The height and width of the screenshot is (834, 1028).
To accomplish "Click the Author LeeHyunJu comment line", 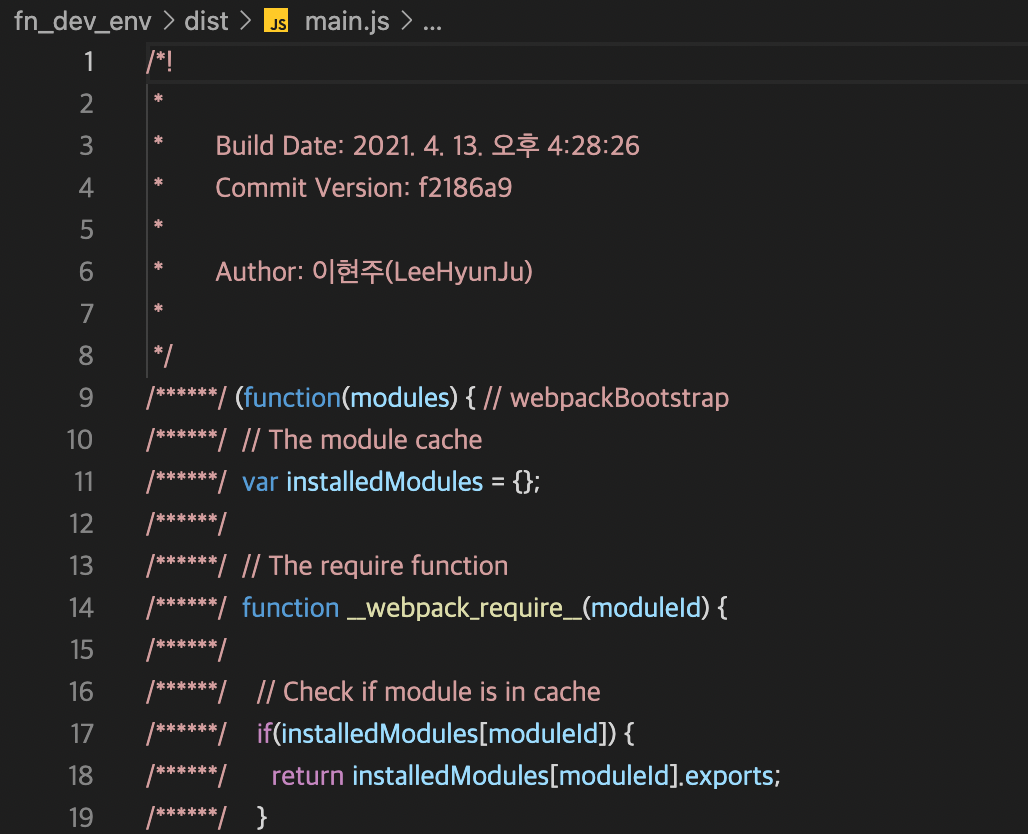I will coord(374,271).
